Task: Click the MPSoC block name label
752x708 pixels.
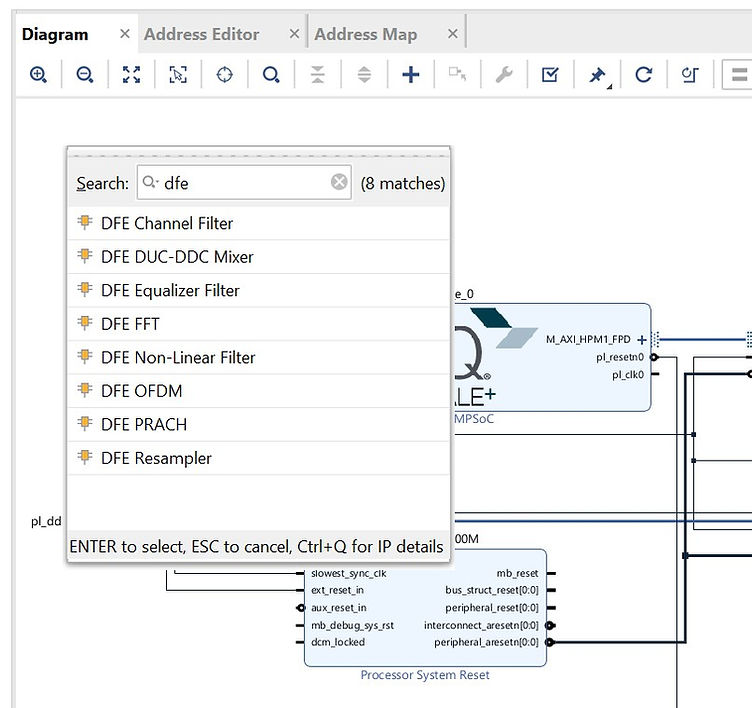Action: click(474, 419)
